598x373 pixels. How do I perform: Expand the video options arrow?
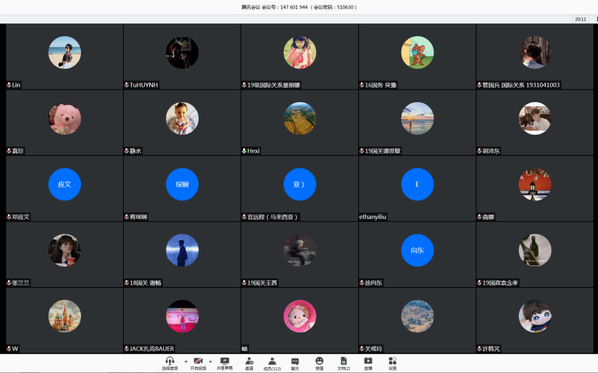click(210, 361)
